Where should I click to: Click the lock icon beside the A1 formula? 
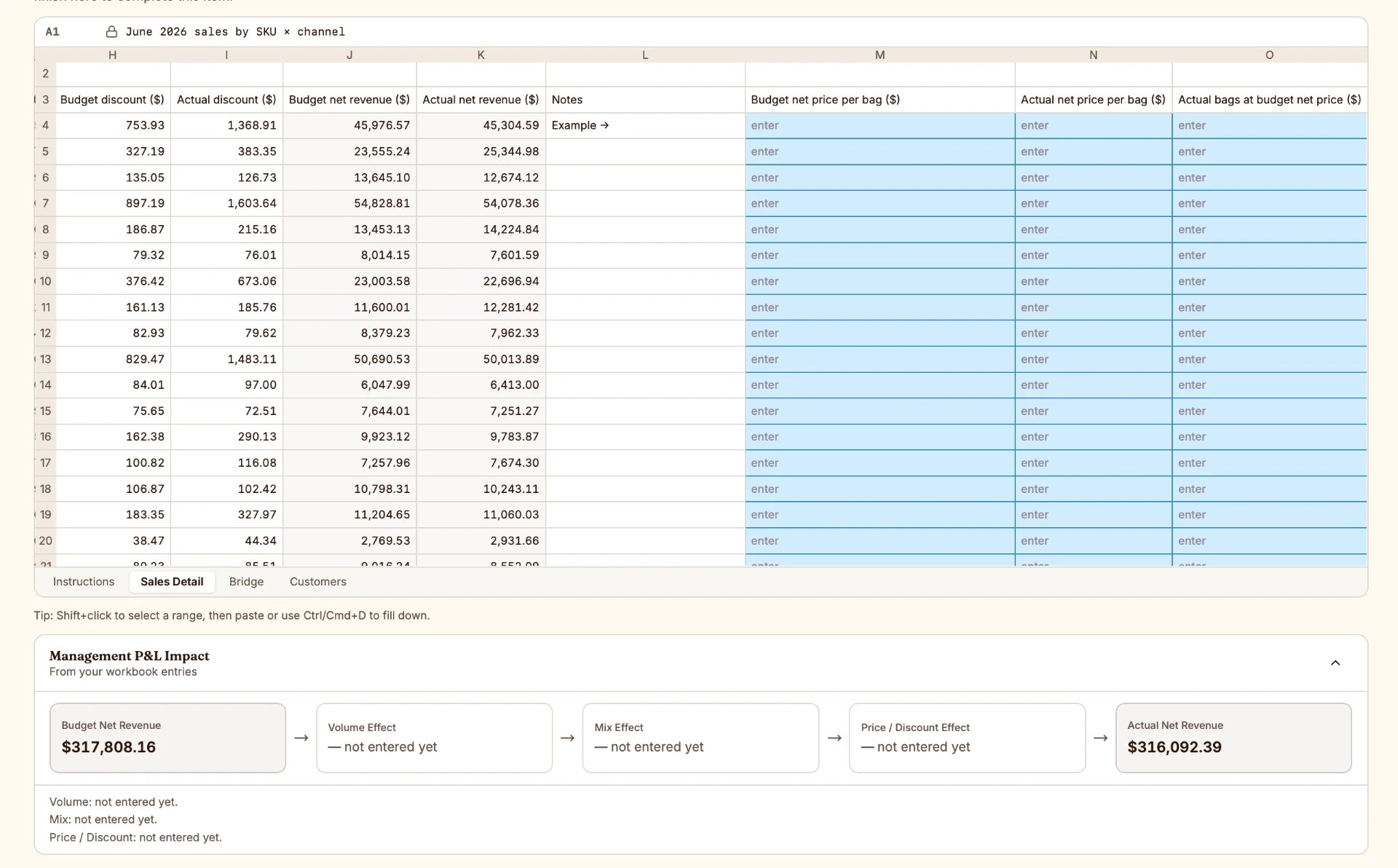pyautogui.click(x=111, y=31)
